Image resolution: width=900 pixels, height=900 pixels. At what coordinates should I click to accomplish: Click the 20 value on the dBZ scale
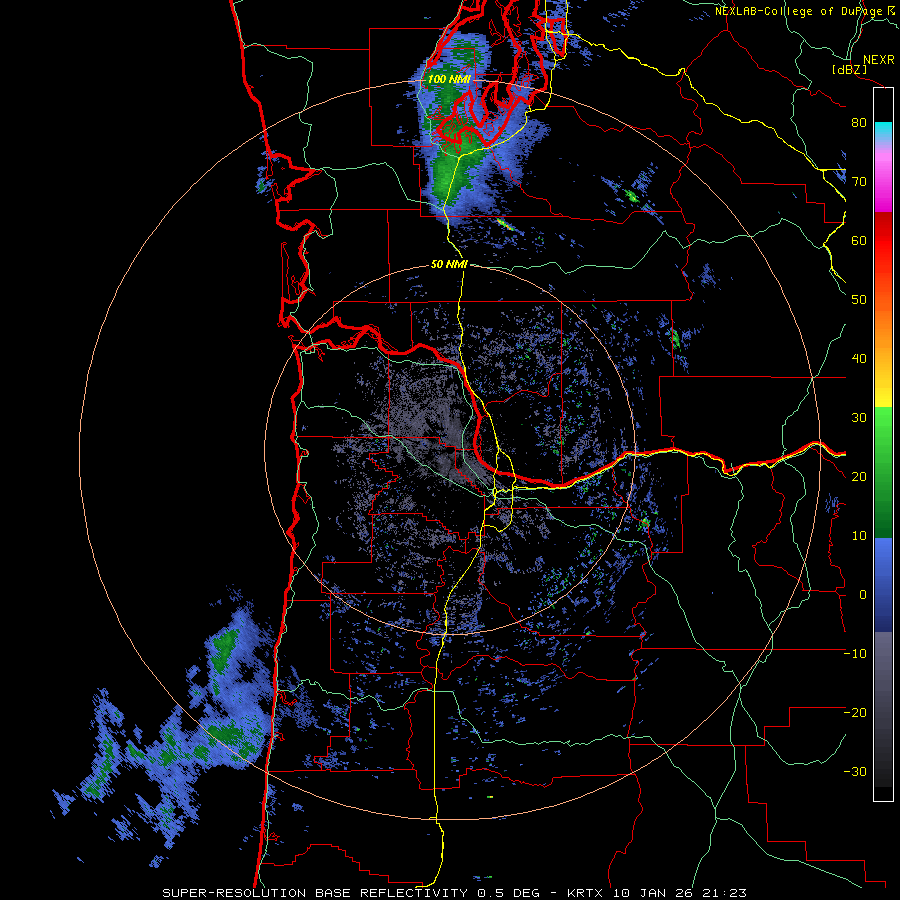[x=859, y=476]
